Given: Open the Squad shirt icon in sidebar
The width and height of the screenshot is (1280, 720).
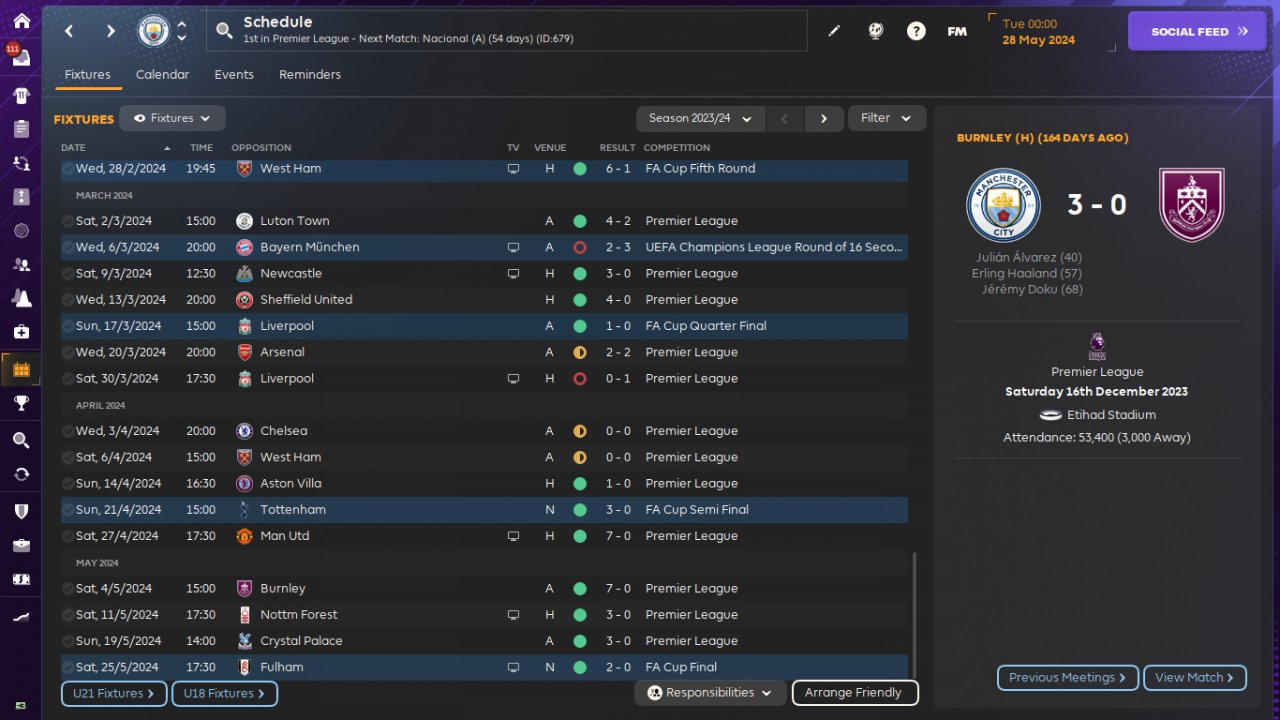Looking at the screenshot, I should [x=21, y=96].
